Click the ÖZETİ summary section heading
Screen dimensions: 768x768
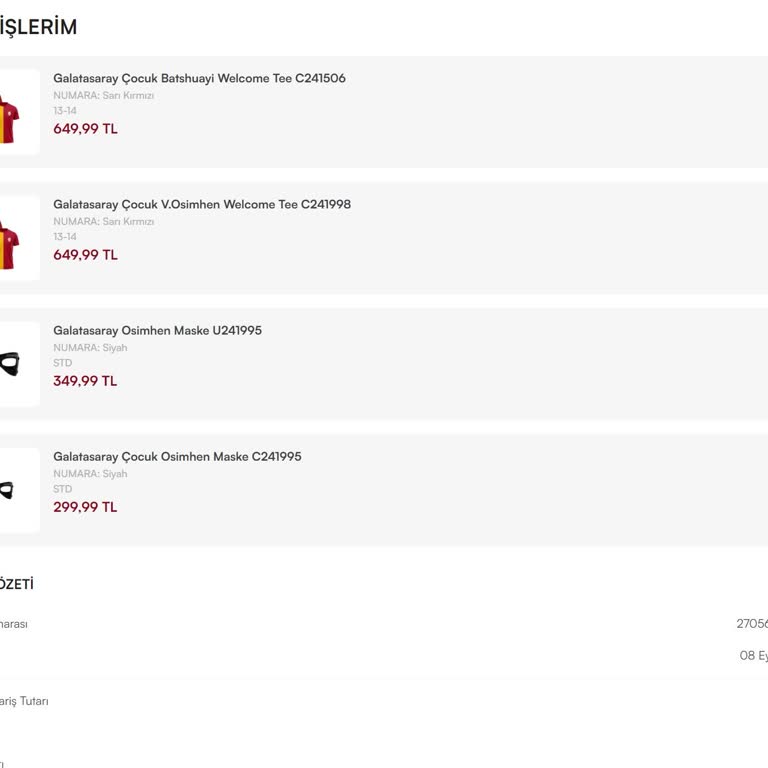(16, 584)
